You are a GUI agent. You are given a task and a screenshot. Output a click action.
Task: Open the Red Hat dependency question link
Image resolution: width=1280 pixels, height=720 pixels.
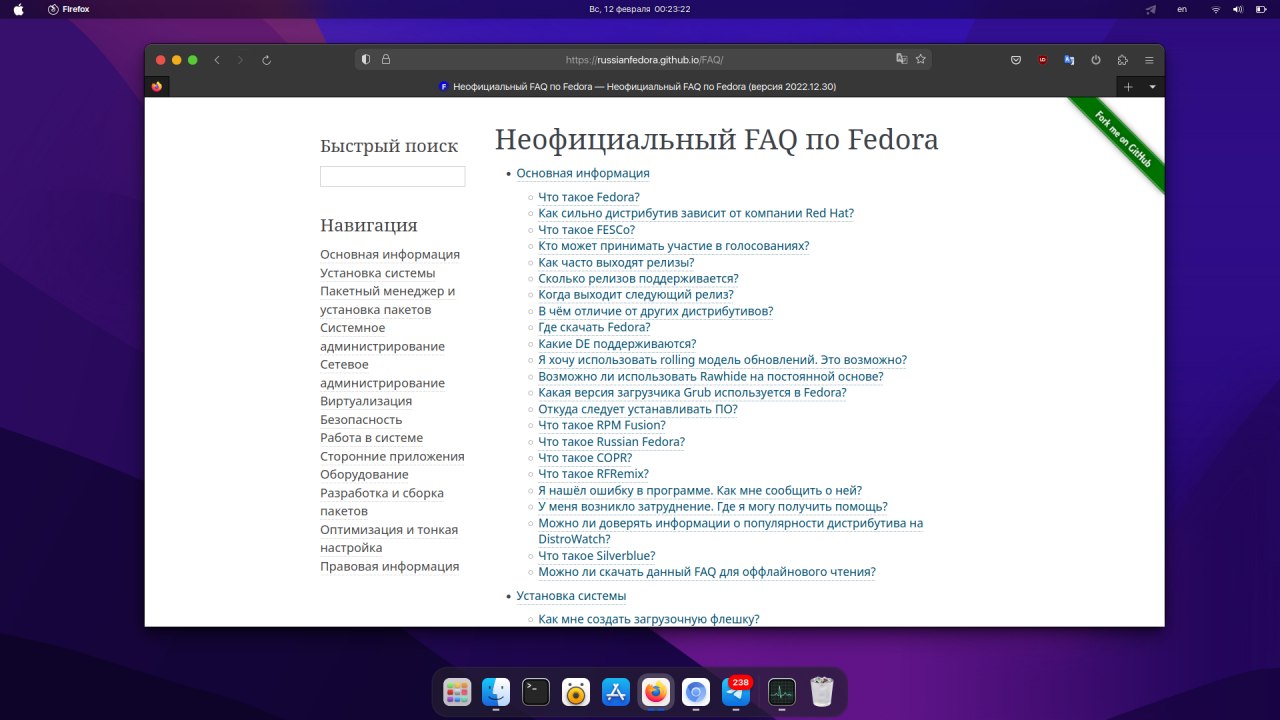696,213
